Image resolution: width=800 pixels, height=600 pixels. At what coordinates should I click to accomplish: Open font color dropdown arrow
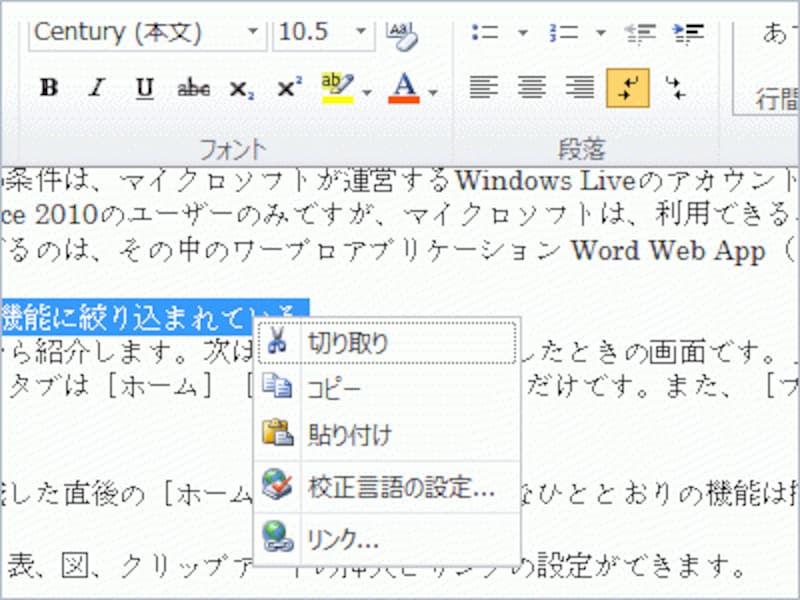click(x=433, y=92)
